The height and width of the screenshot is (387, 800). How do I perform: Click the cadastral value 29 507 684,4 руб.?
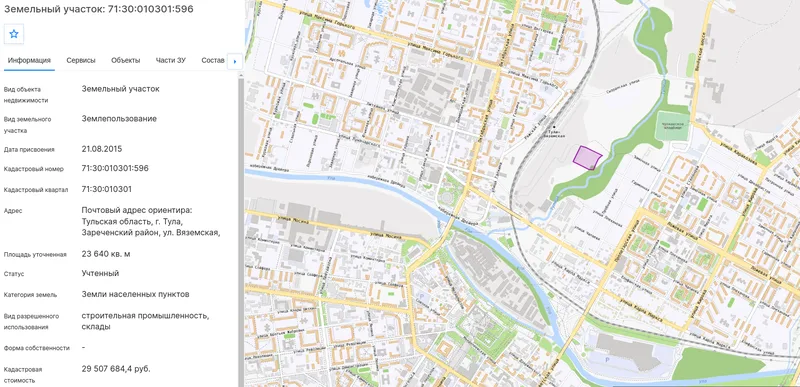coord(116,369)
